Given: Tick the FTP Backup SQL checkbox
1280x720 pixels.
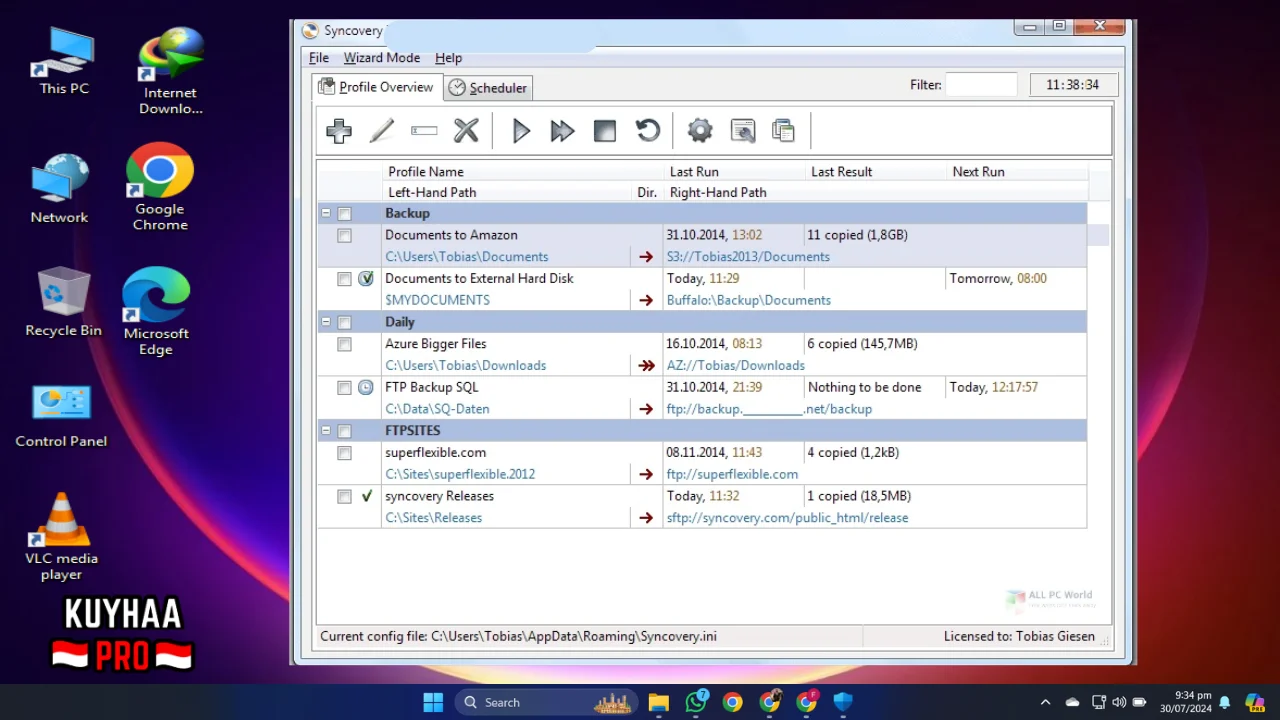Looking at the screenshot, I should 345,388.
